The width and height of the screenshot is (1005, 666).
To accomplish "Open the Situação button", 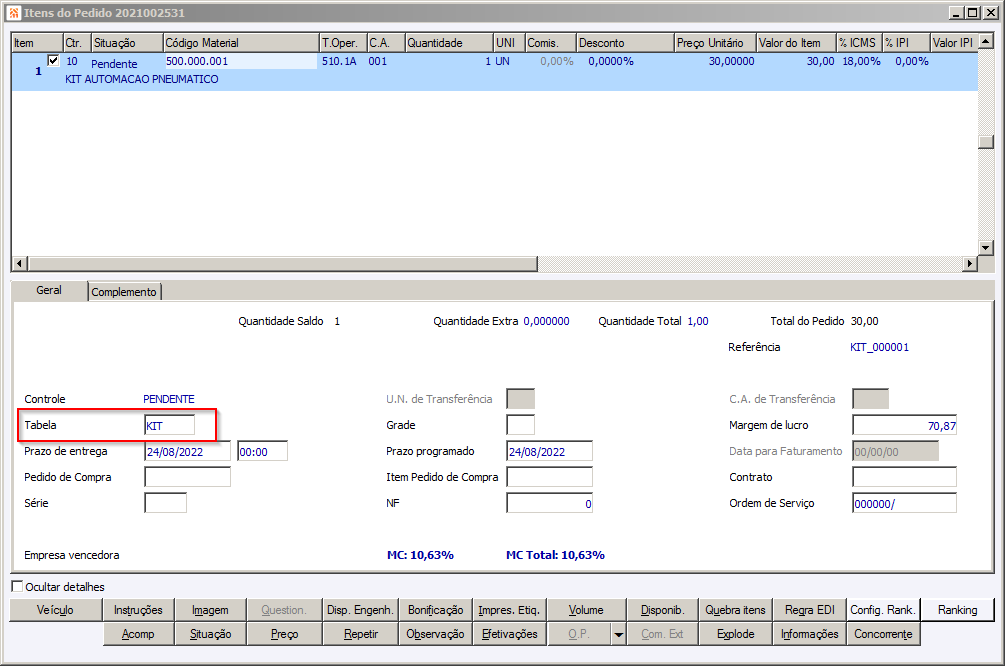I will (x=210, y=634).
